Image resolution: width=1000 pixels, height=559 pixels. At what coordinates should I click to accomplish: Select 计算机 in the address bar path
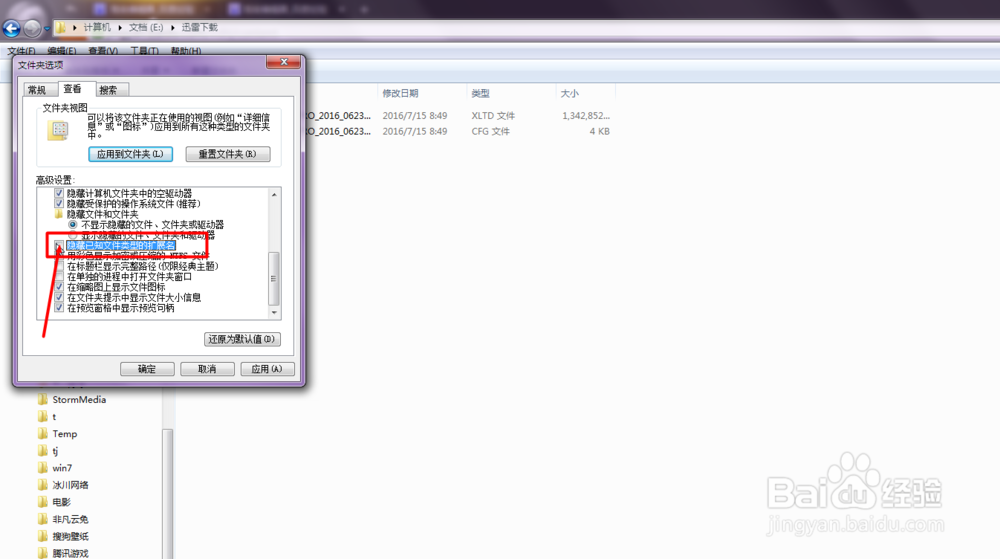coord(97,27)
